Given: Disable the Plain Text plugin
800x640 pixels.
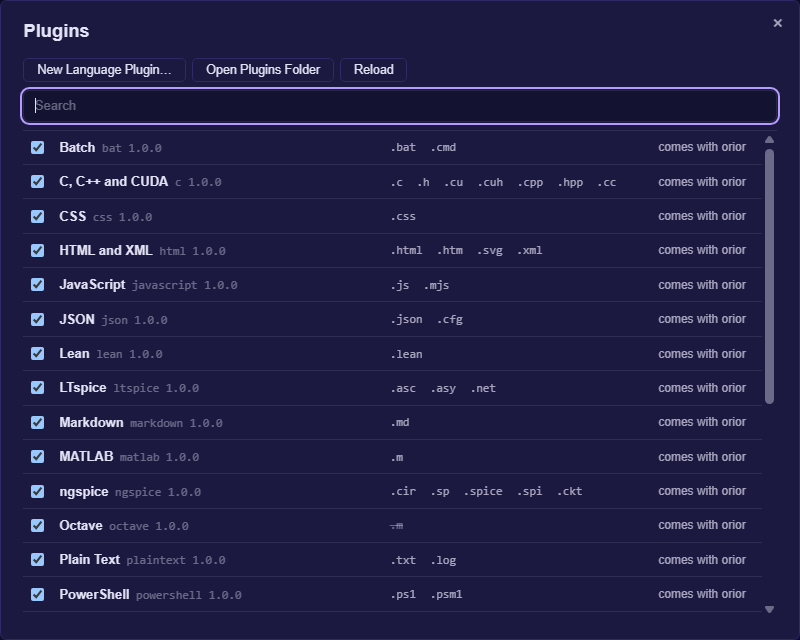Looking at the screenshot, I should [37, 560].
